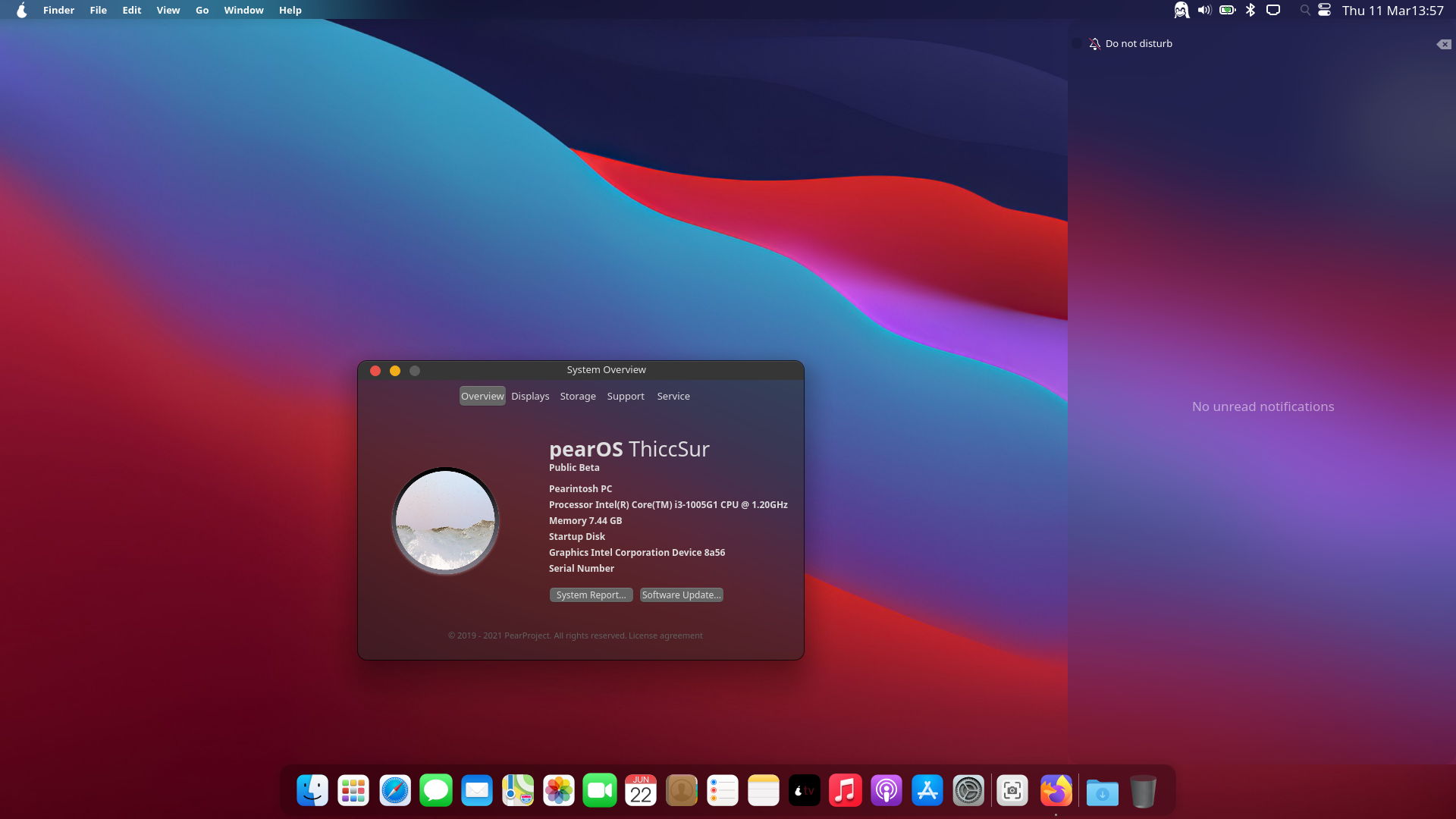Switch to the Displays tab

click(x=530, y=396)
